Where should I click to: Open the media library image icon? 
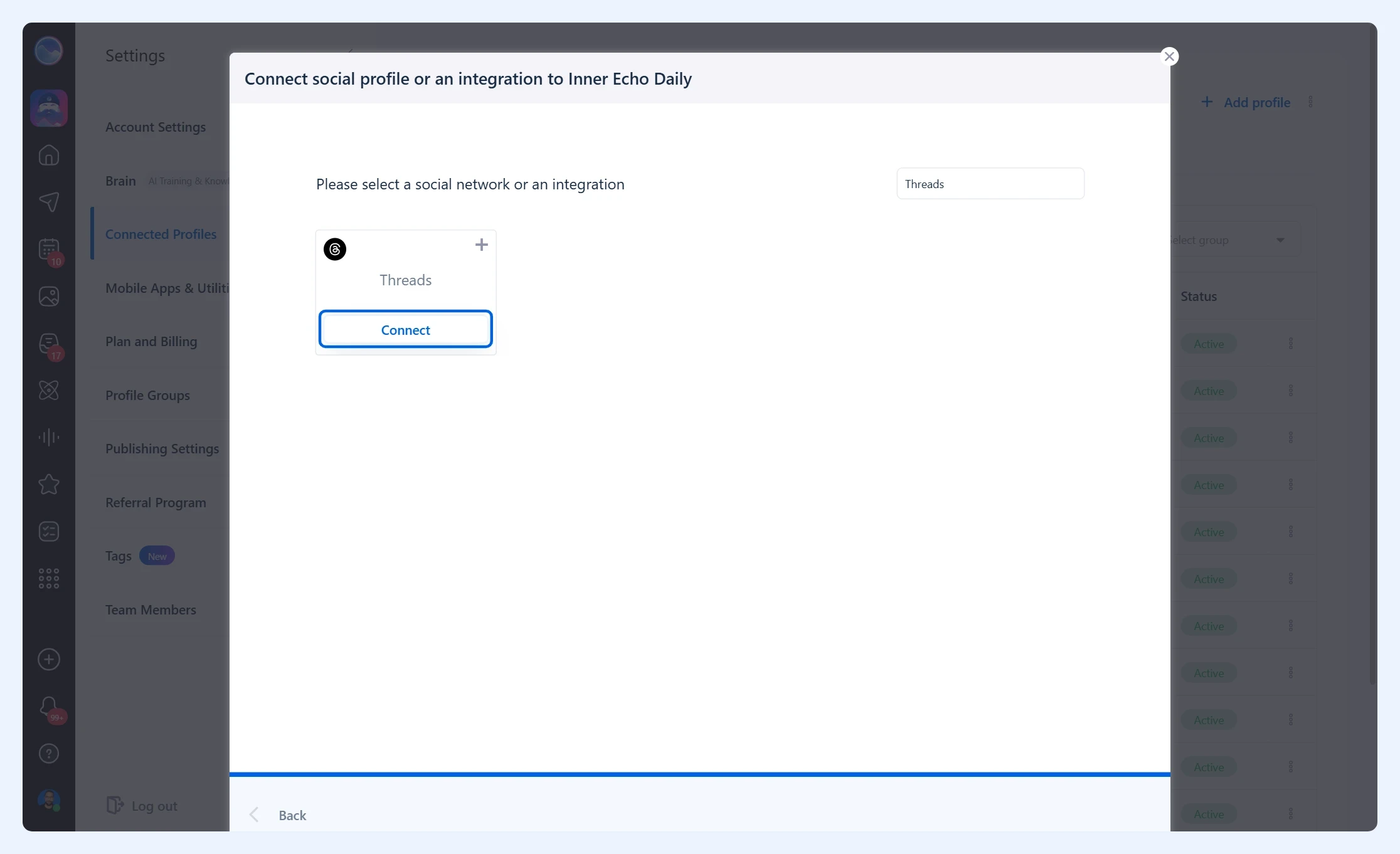click(x=49, y=296)
